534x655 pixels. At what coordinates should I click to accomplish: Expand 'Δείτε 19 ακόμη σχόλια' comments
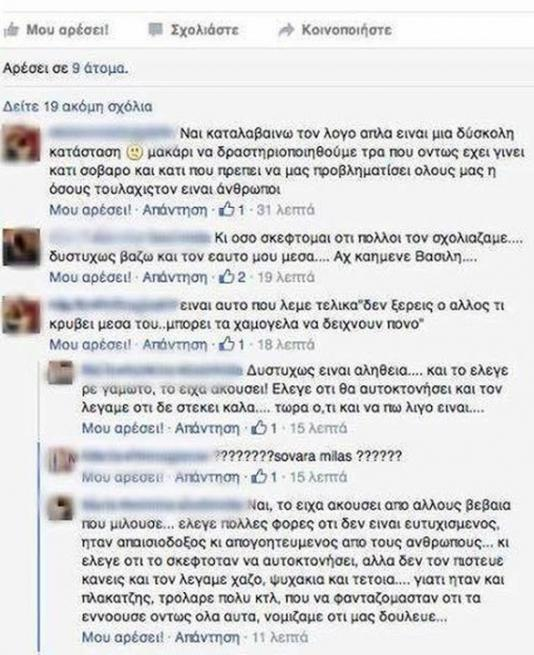pyautogui.click(x=78, y=107)
